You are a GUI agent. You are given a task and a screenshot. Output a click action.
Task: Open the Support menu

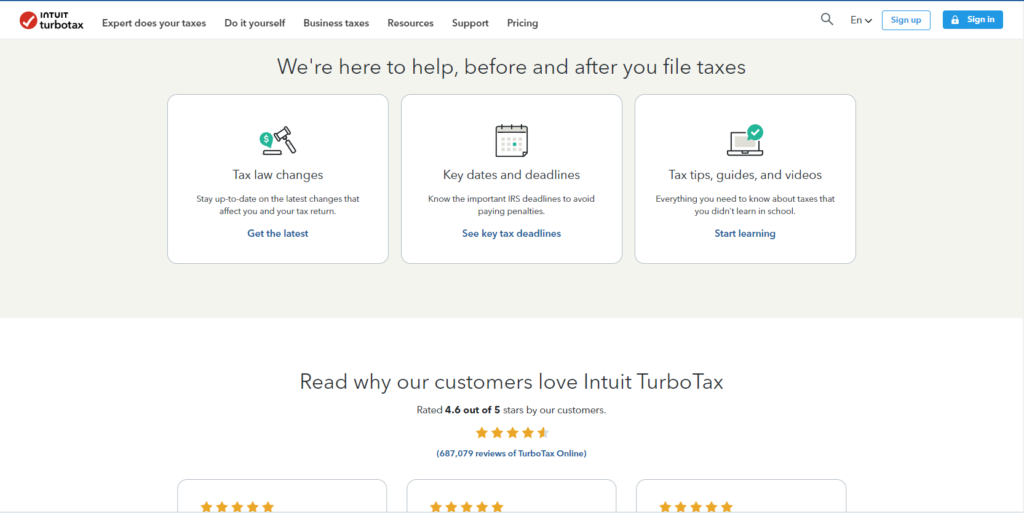click(470, 23)
